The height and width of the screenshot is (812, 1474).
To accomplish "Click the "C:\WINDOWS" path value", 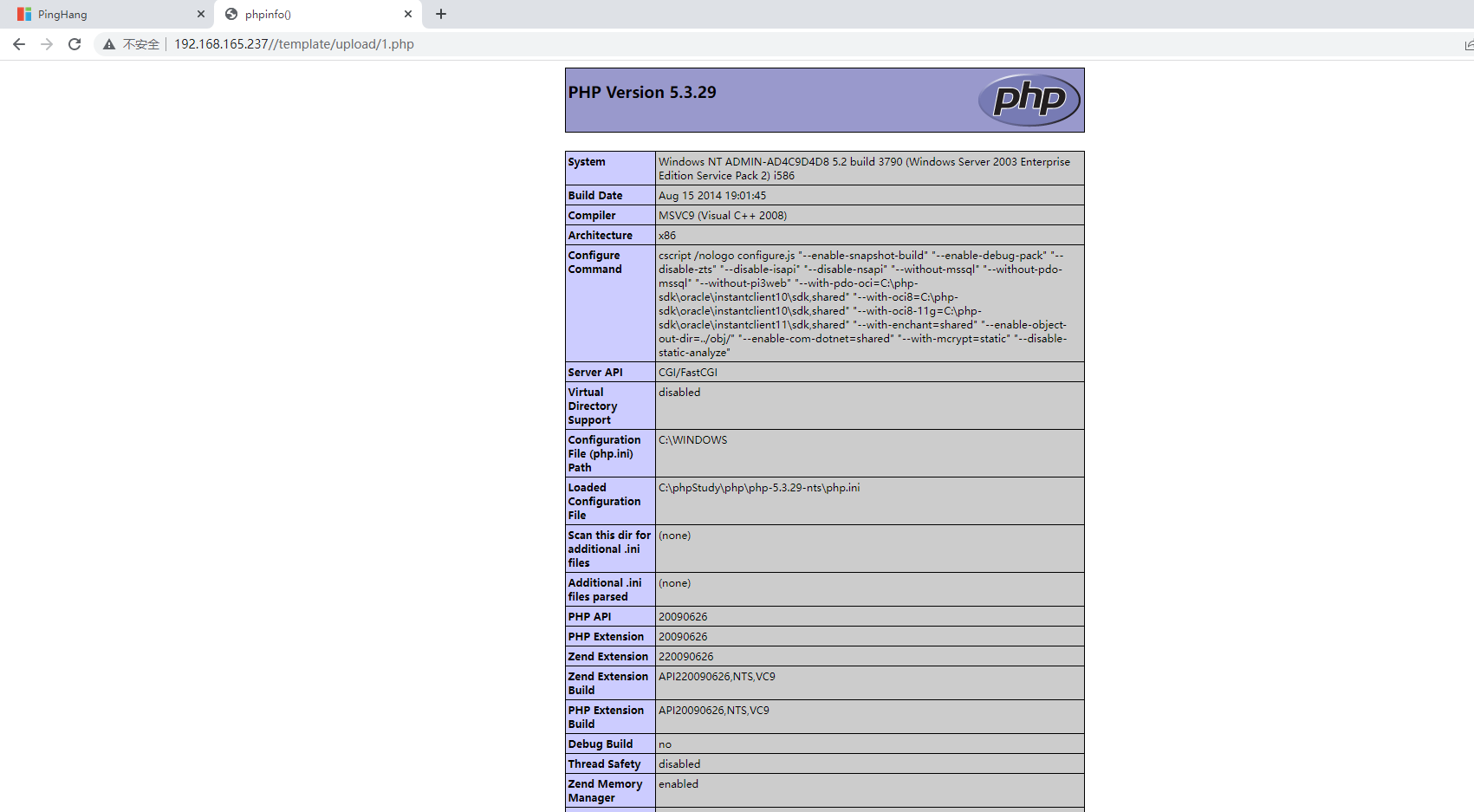I will [x=693, y=440].
